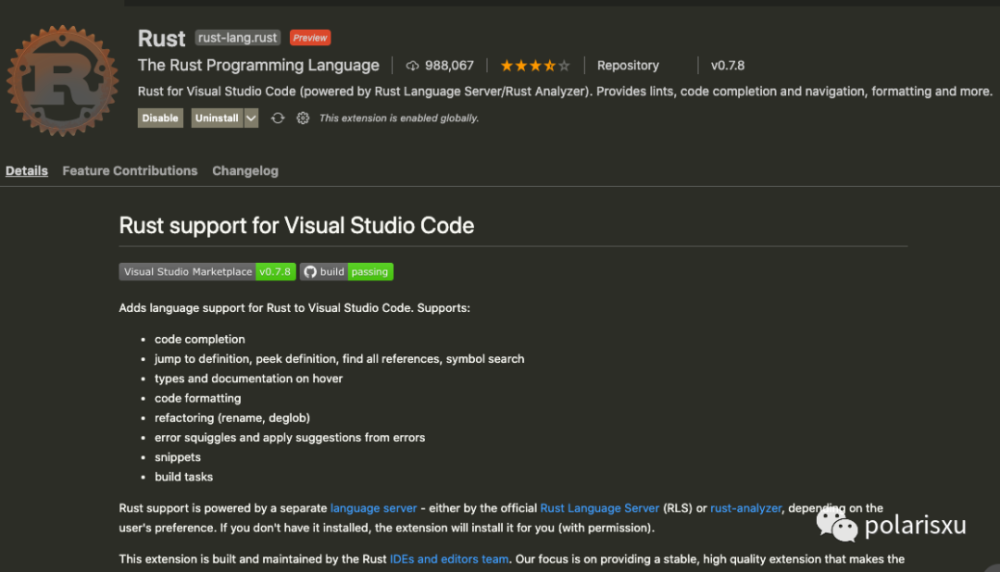
Task: Disable the Rust extension
Action: coord(160,118)
